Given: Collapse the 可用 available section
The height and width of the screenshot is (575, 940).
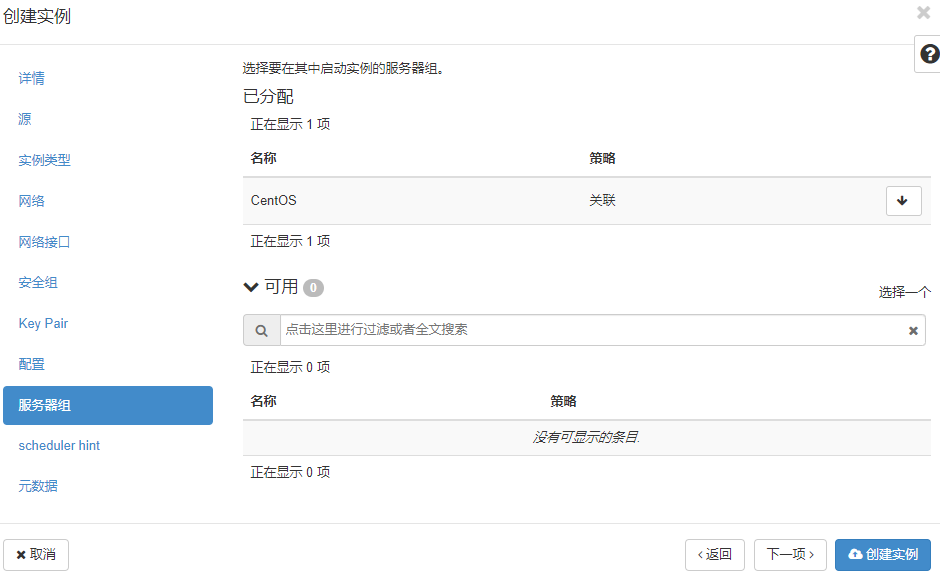Looking at the screenshot, I should 252,287.
